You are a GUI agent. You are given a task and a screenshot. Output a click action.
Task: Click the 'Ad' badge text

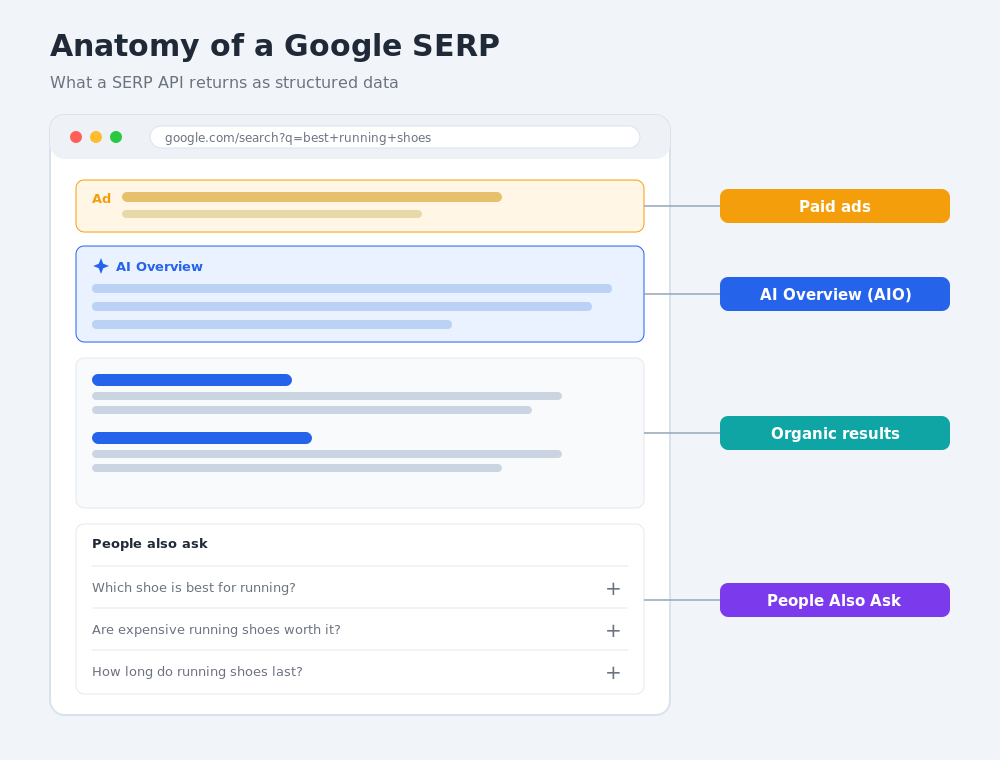(101, 198)
